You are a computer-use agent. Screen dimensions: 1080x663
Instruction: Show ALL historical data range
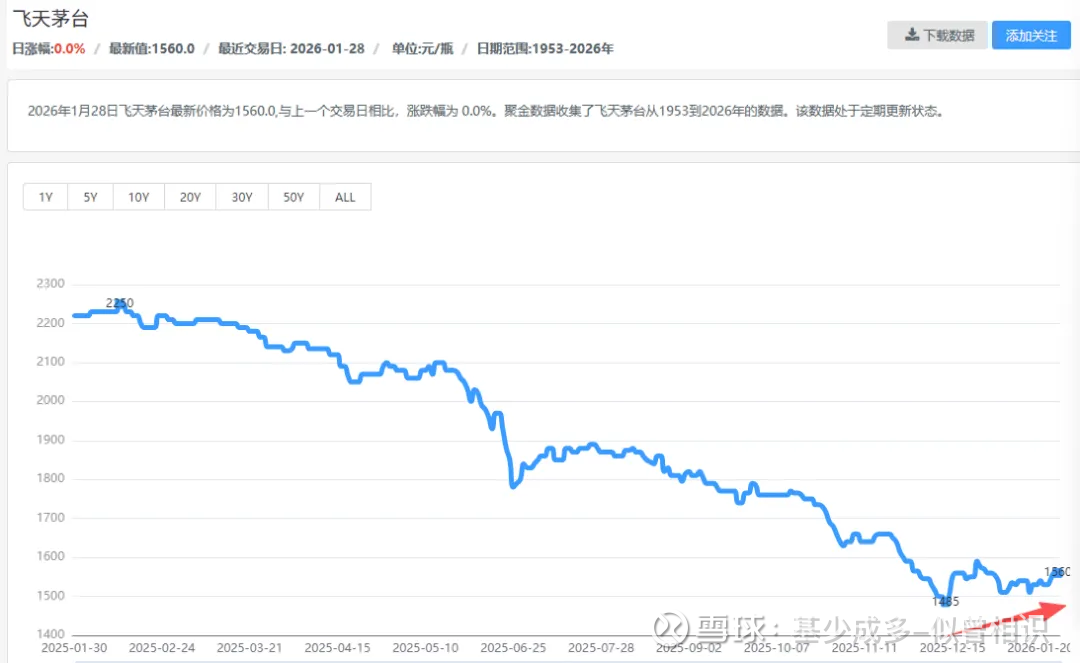click(345, 197)
